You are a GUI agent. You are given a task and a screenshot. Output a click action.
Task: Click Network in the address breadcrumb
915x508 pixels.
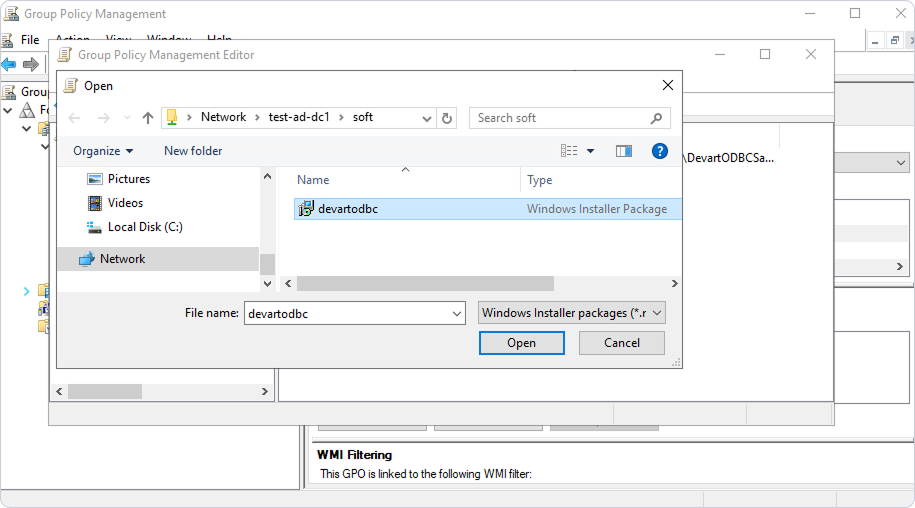[x=223, y=117]
